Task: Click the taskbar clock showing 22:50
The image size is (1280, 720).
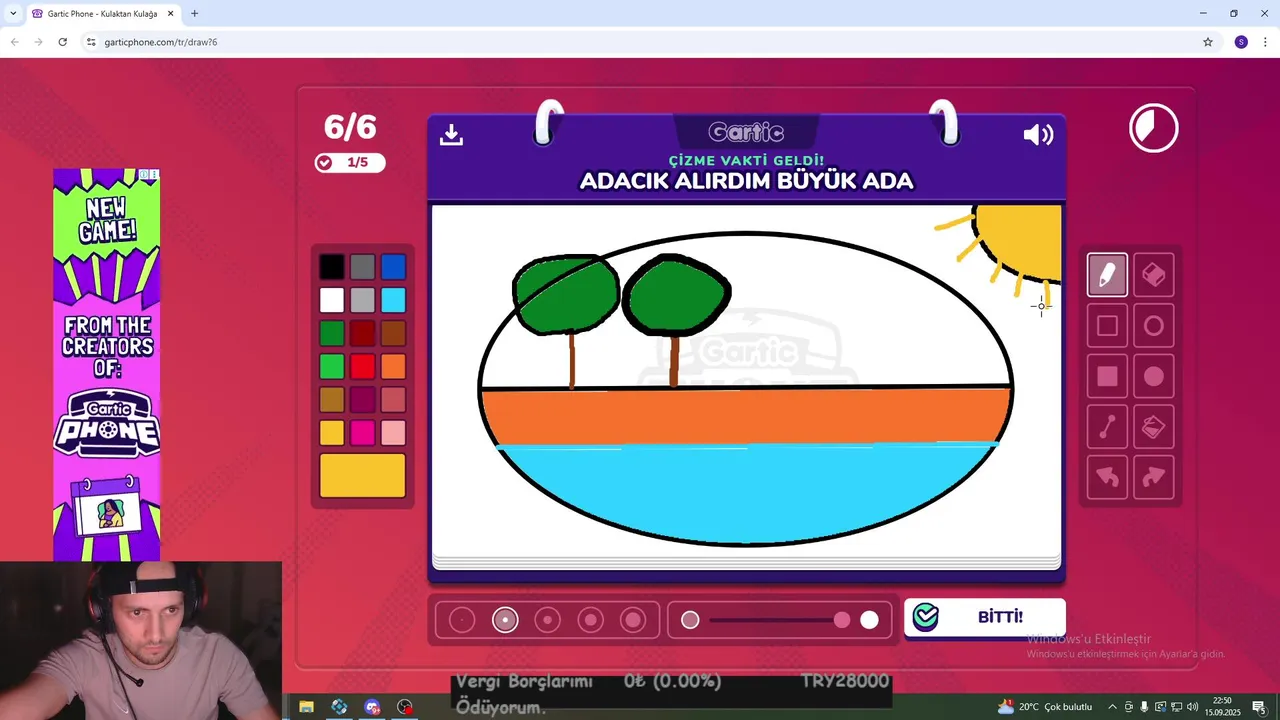Action: tap(1222, 707)
